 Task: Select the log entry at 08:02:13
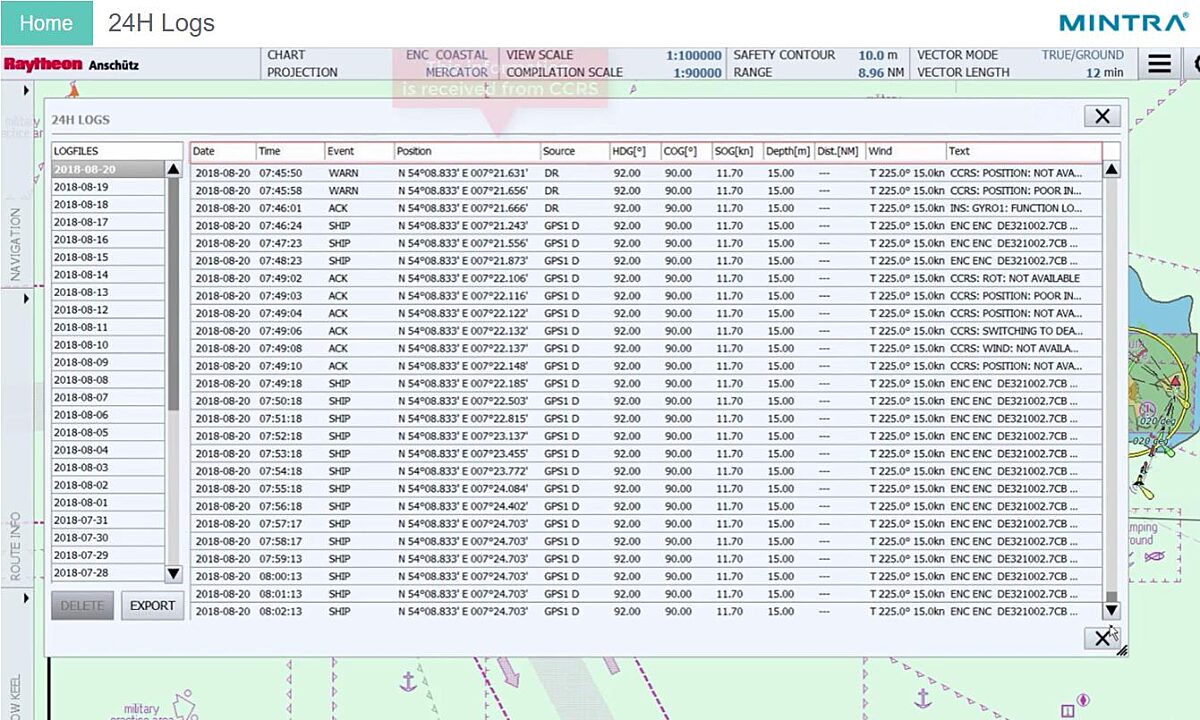pyautogui.click(x=647, y=611)
